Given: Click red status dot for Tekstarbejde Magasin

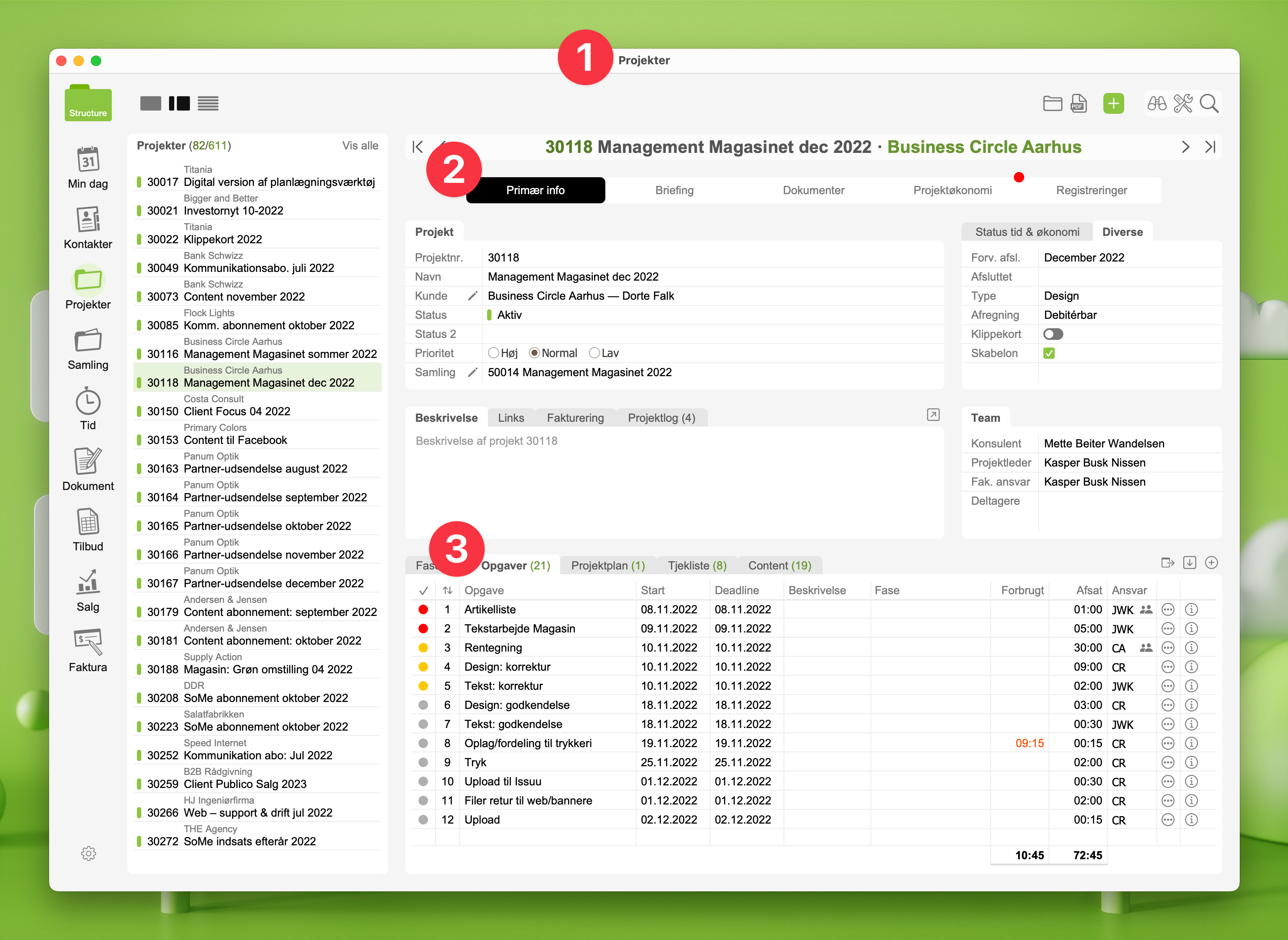Looking at the screenshot, I should [x=423, y=629].
